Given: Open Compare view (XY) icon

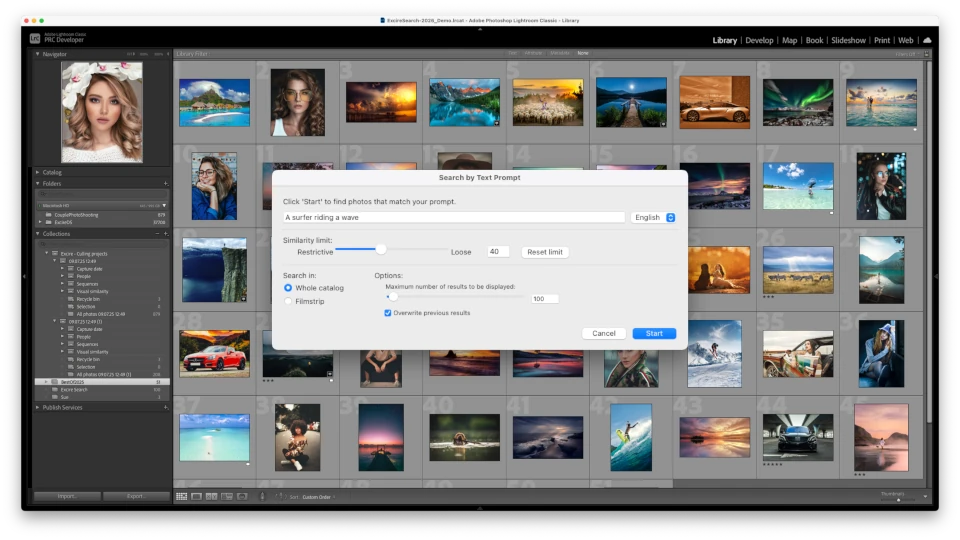Looking at the screenshot, I should (x=211, y=496).
